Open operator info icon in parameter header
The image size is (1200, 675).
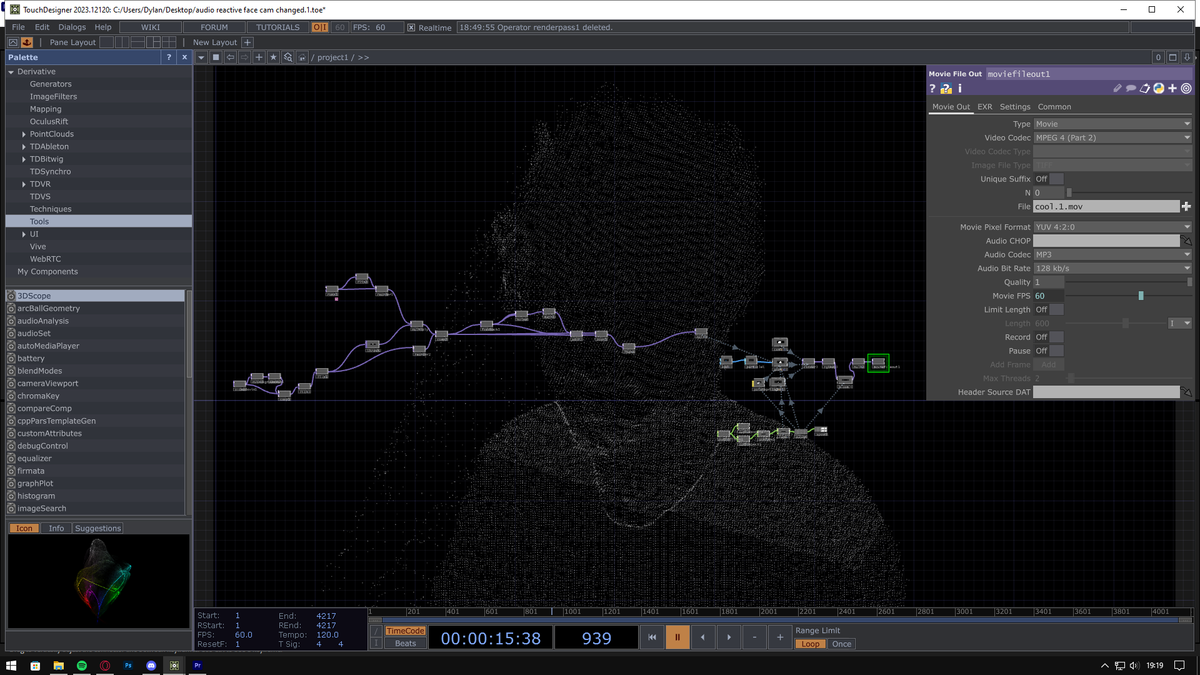[x=960, y=89]
